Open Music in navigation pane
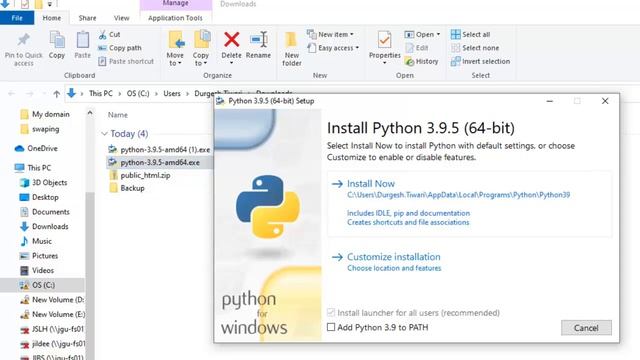 tap(36, 241)
